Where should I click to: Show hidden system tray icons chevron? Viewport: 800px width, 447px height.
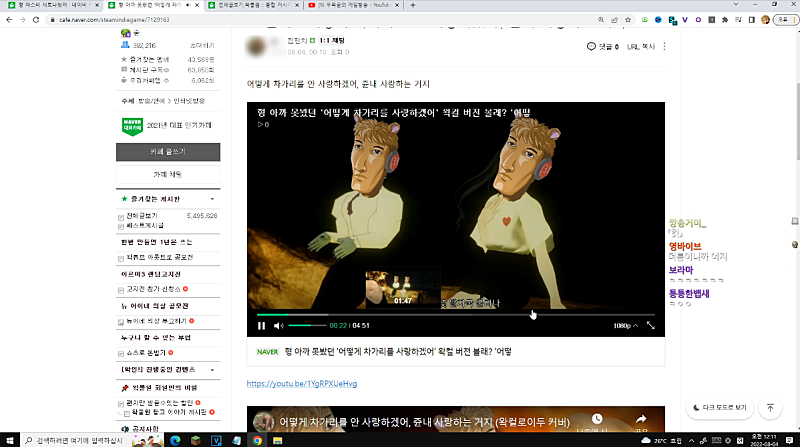coord(691,440)
